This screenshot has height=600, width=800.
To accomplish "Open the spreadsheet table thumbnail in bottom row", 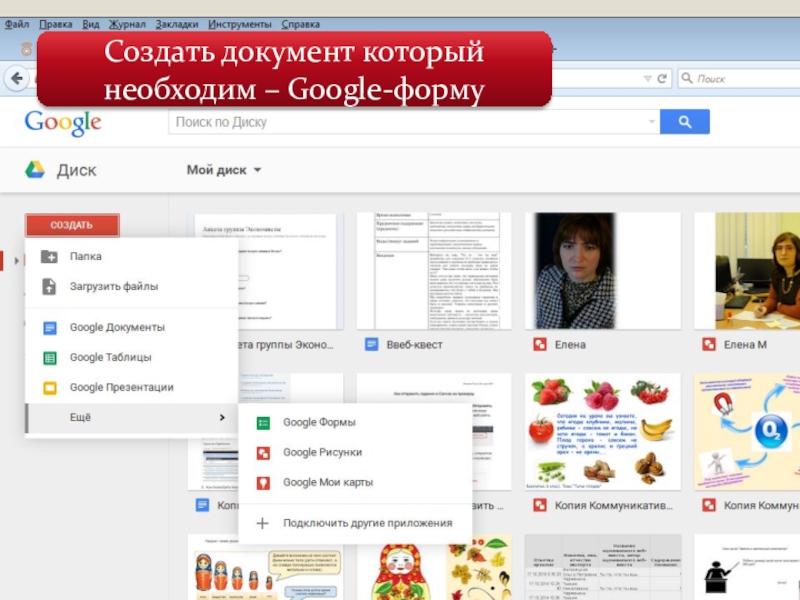I will pyautogui.click(x=603, y=567).
